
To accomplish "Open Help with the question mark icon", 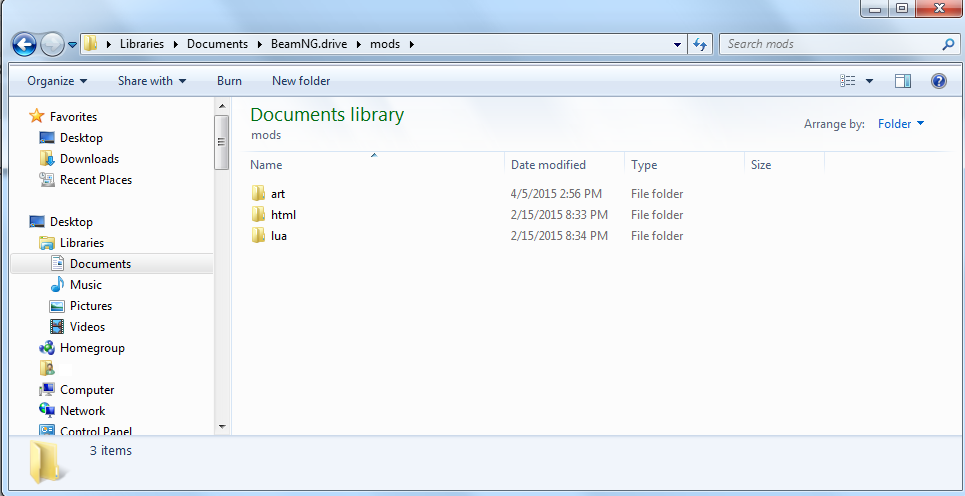I will [939, 81].
